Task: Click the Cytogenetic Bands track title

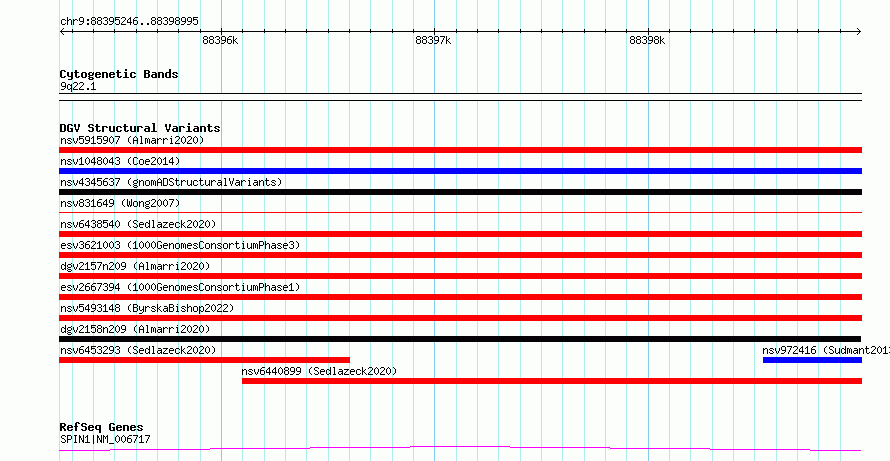Action: (x=119, y=74)
